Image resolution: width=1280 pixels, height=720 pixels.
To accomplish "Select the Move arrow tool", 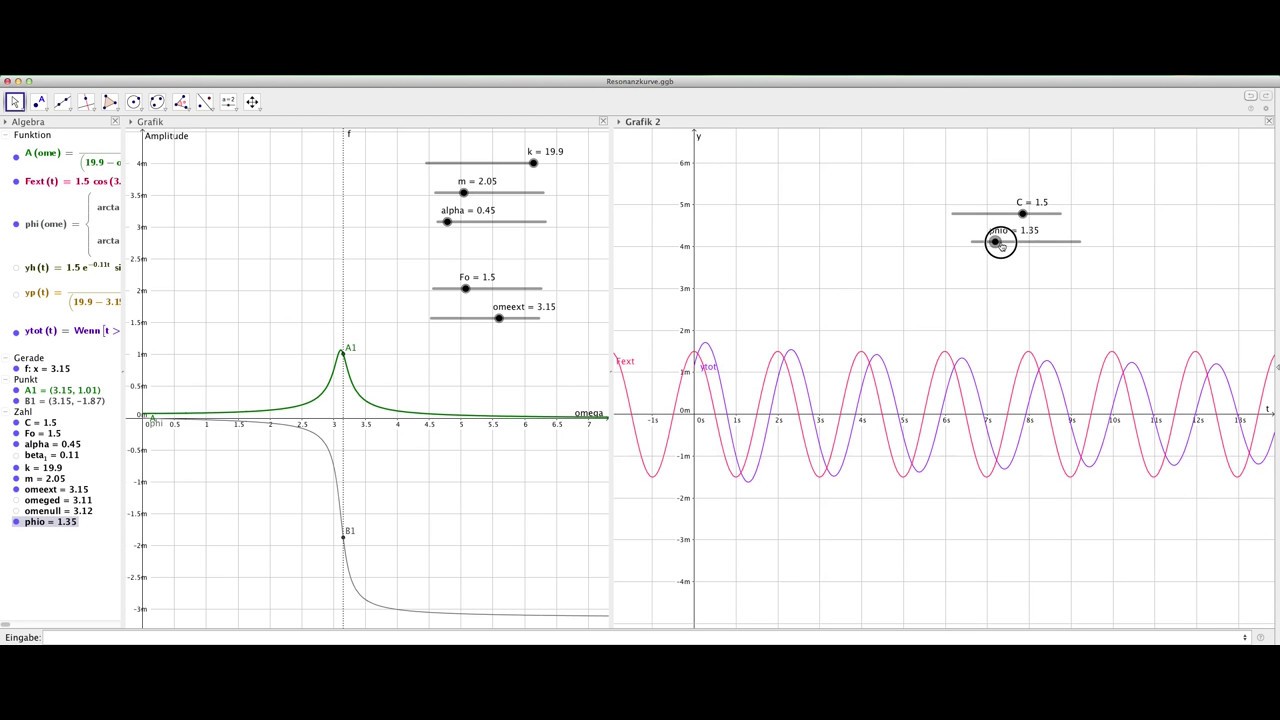I will [x=14, y=102].
